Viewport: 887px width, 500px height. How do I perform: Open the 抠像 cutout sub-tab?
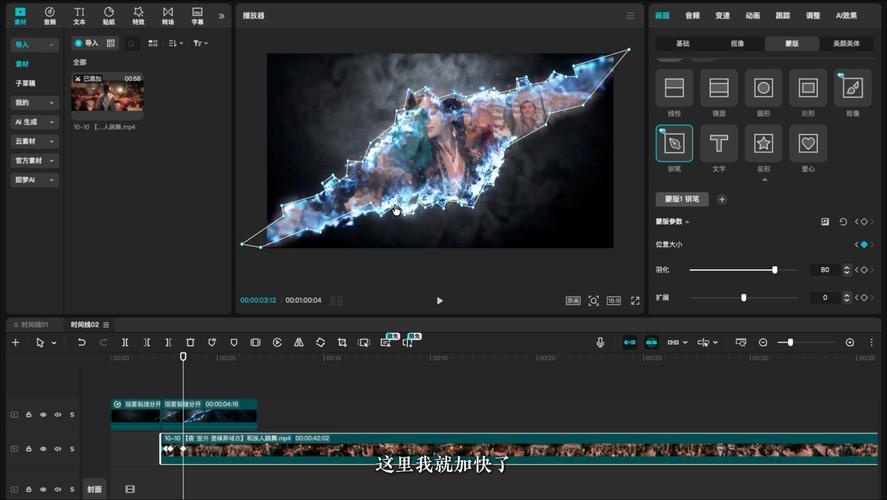pos(737,44)
